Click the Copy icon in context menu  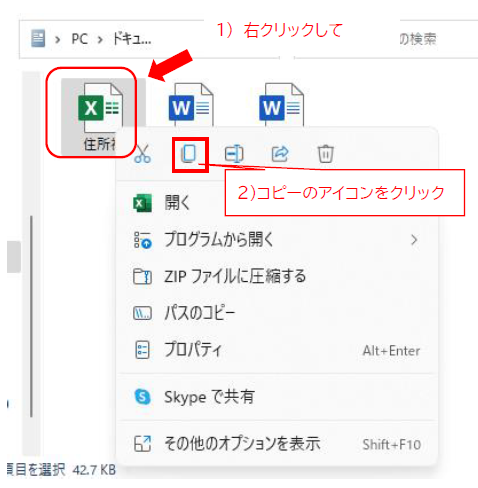coord(189,154)
